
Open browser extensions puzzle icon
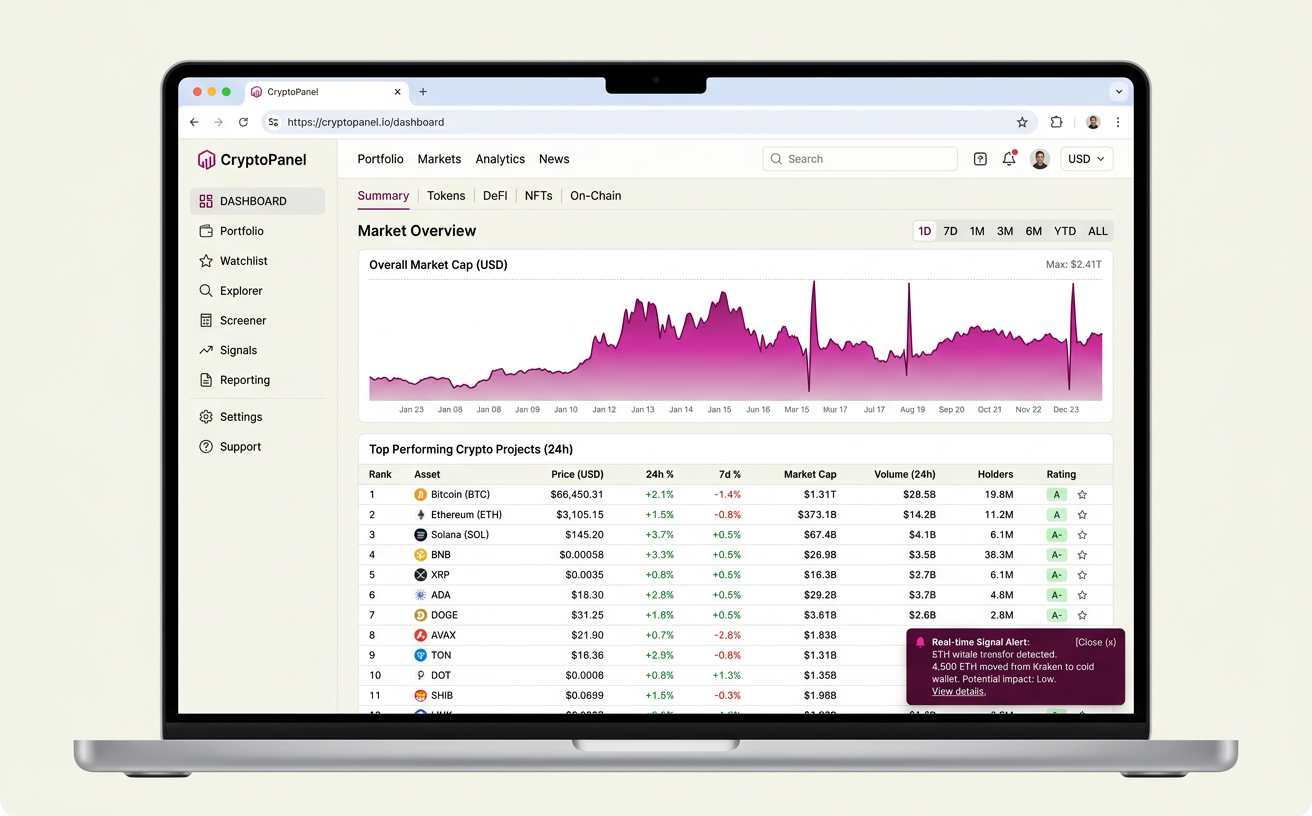click(x=1056, y=122)
